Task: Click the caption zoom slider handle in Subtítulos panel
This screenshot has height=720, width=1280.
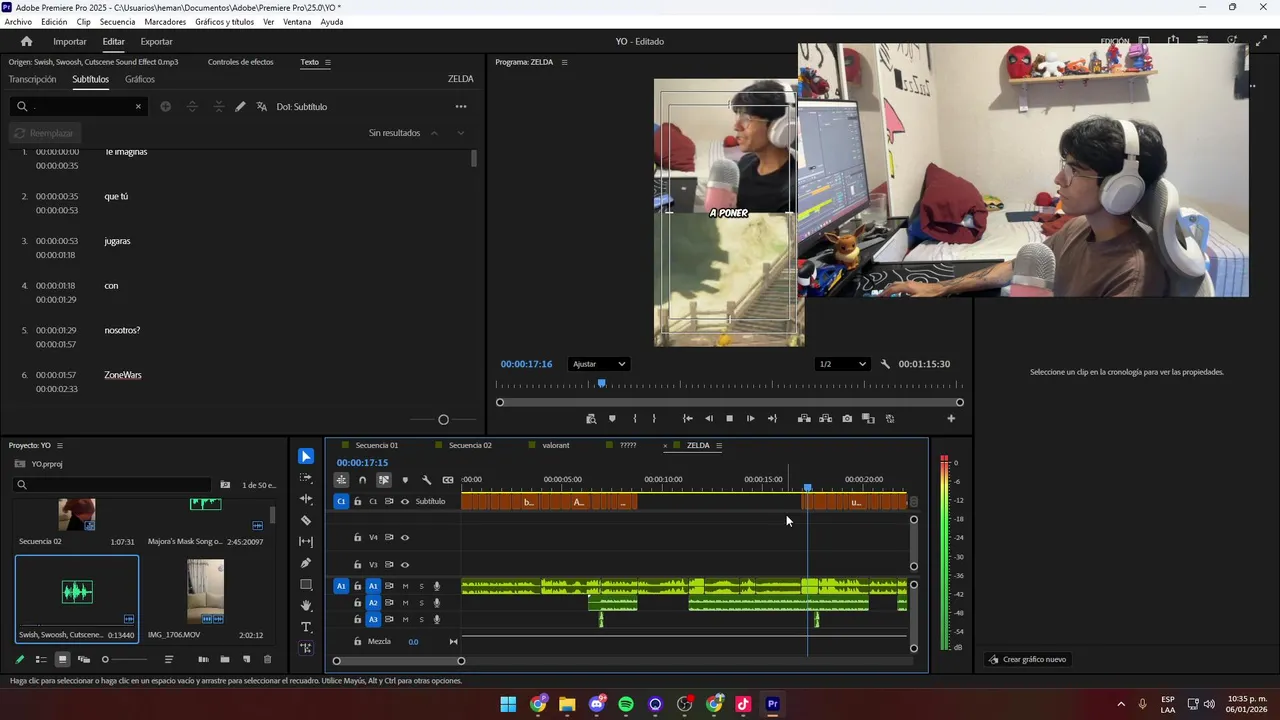Action: (443, 420)
